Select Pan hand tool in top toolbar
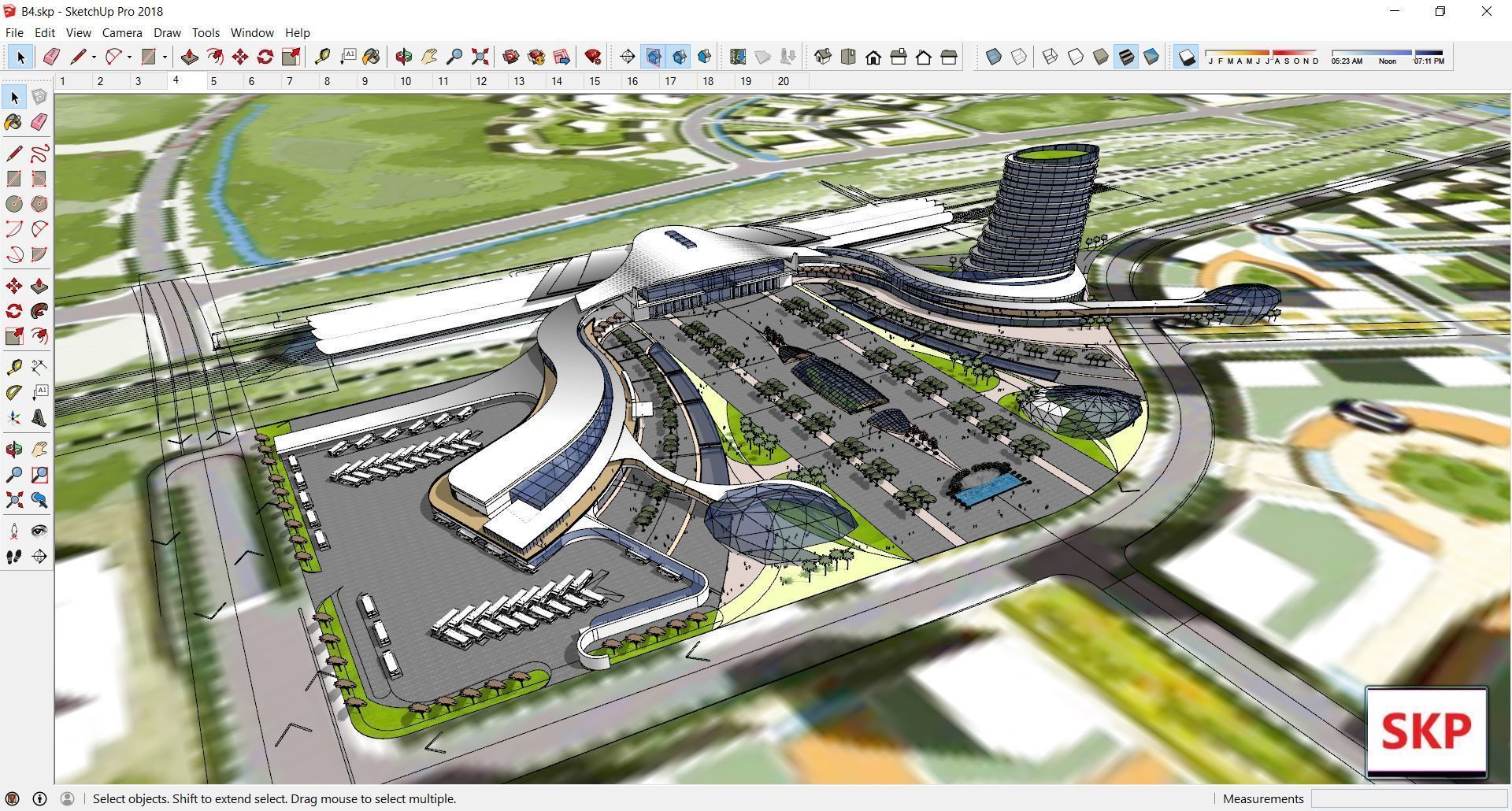Viewport: 1512px width, 811px height. pos(429,57)
